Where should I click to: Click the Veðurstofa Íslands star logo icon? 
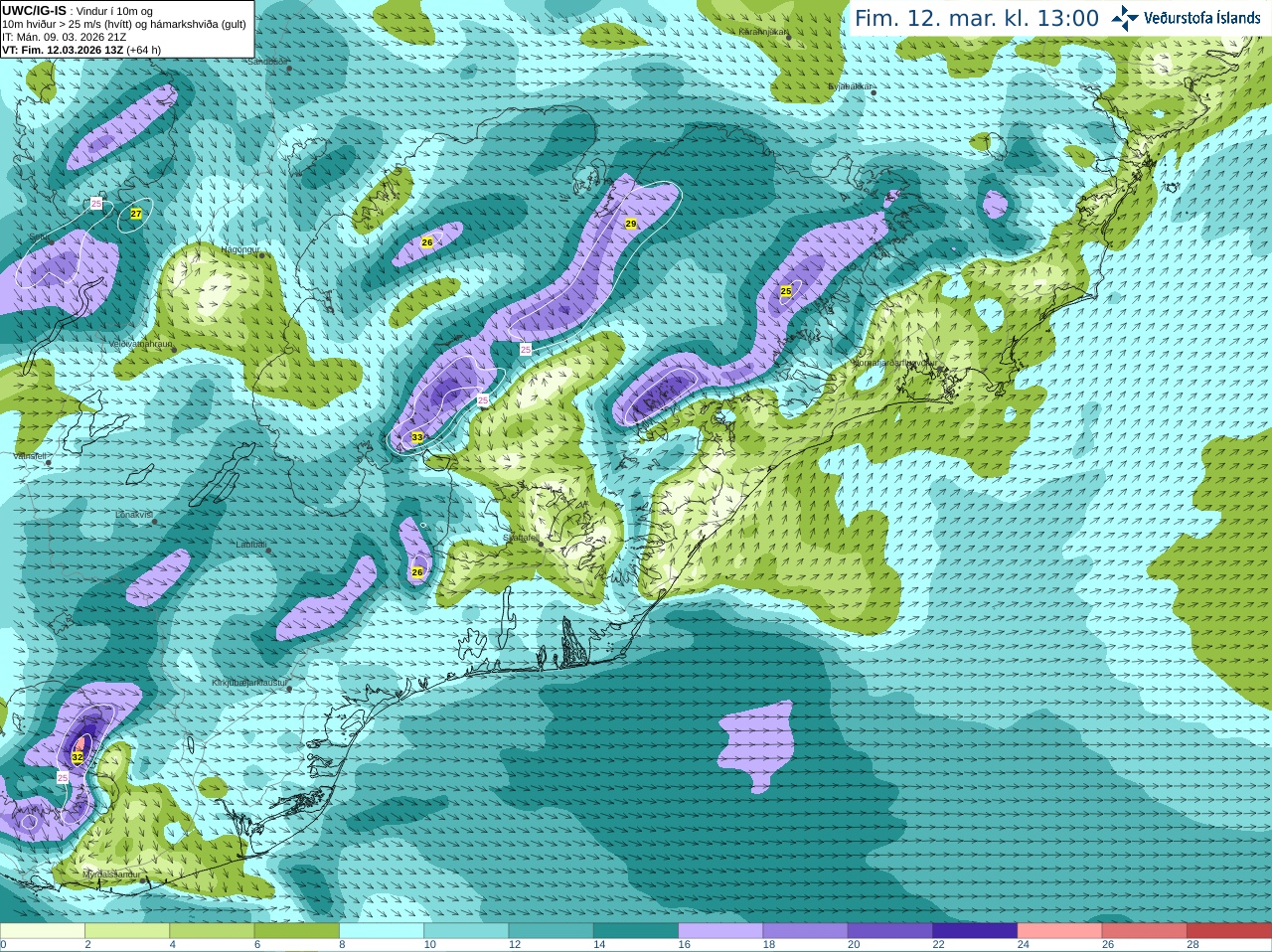coord(1124,18)
